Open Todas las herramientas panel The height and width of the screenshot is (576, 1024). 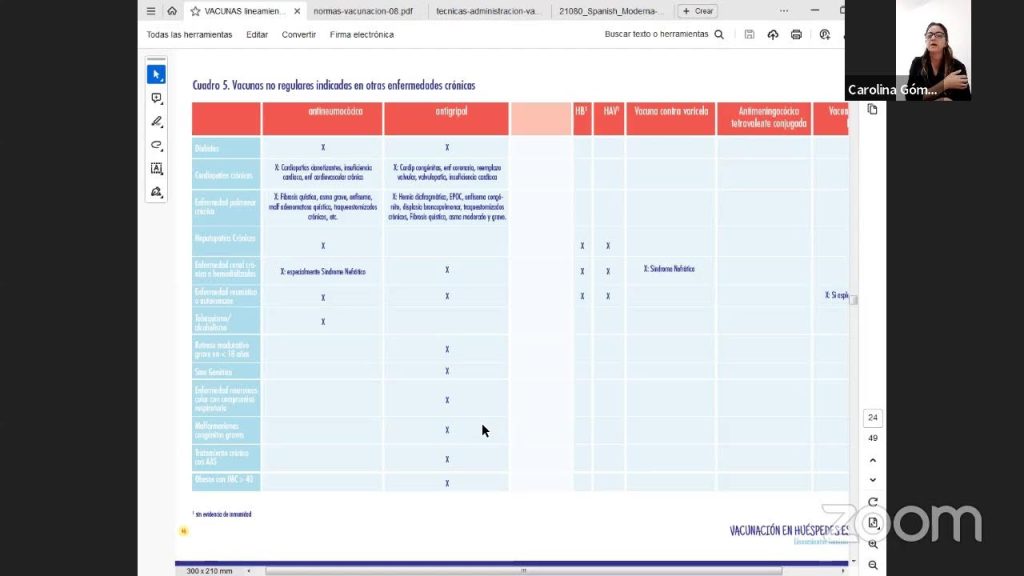(189, 34)
